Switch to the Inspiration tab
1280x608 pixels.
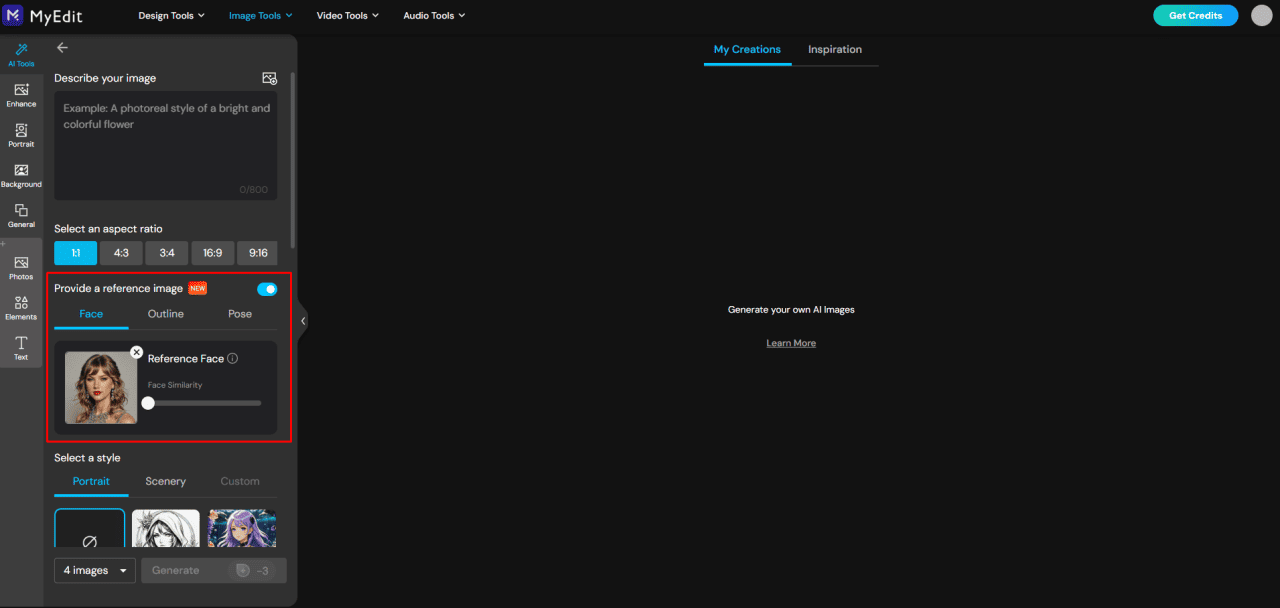point(835,49)
